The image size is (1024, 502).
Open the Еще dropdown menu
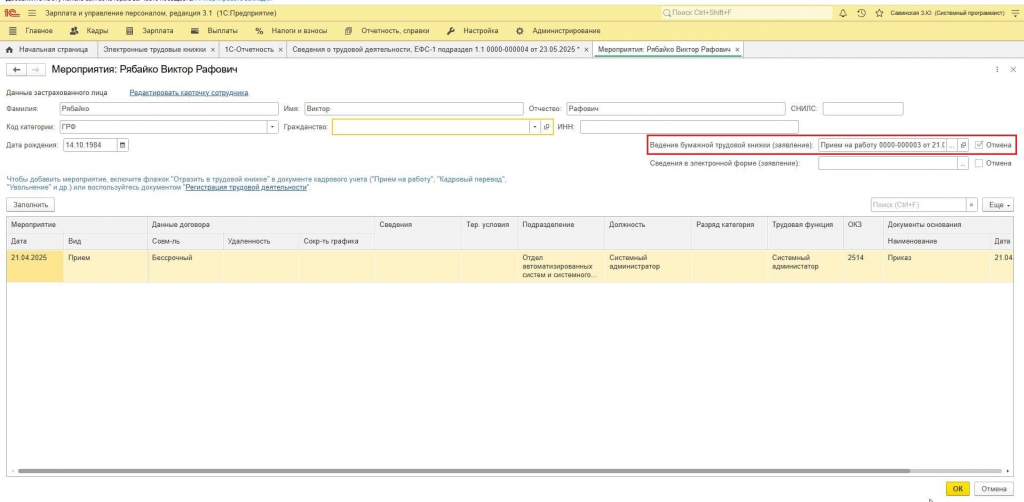[999, 205]
